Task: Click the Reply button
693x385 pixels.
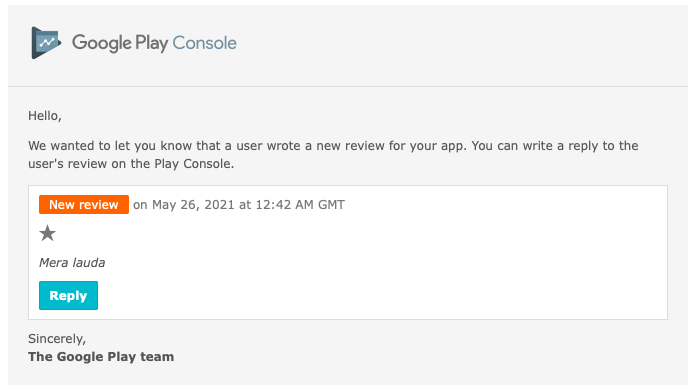Action: 69,295
